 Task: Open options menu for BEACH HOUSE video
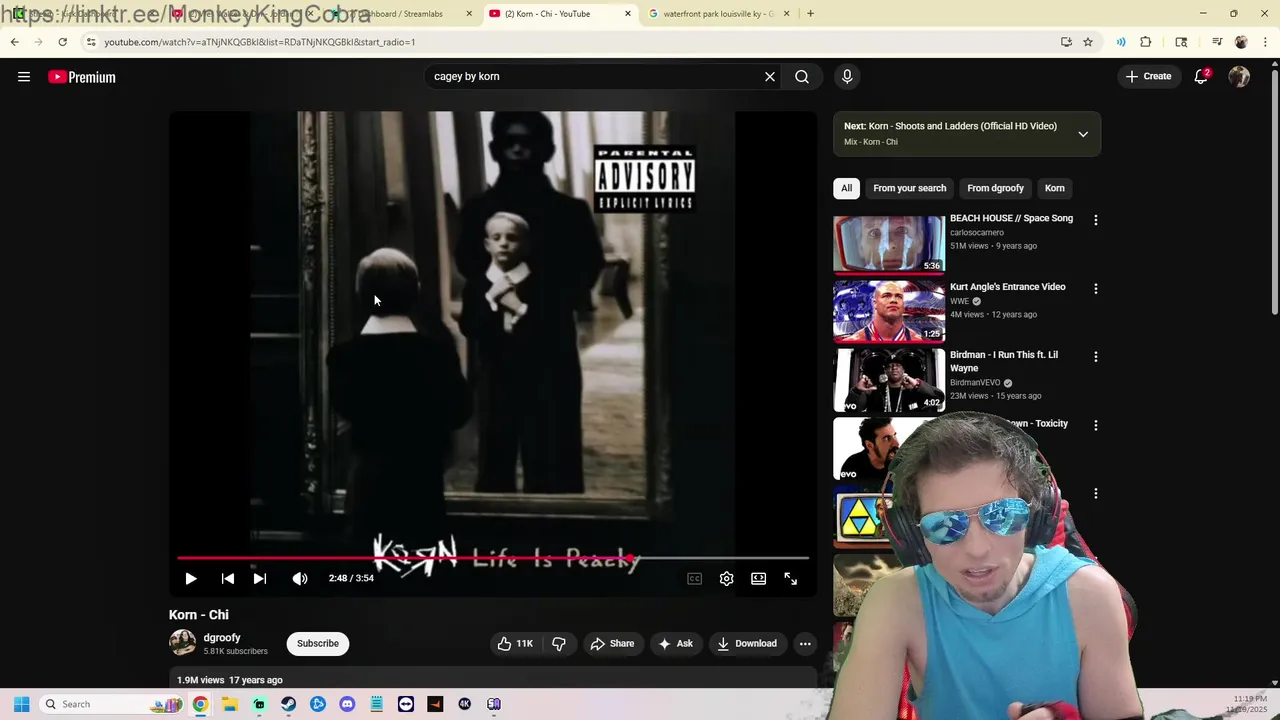tap(1095, 220)
